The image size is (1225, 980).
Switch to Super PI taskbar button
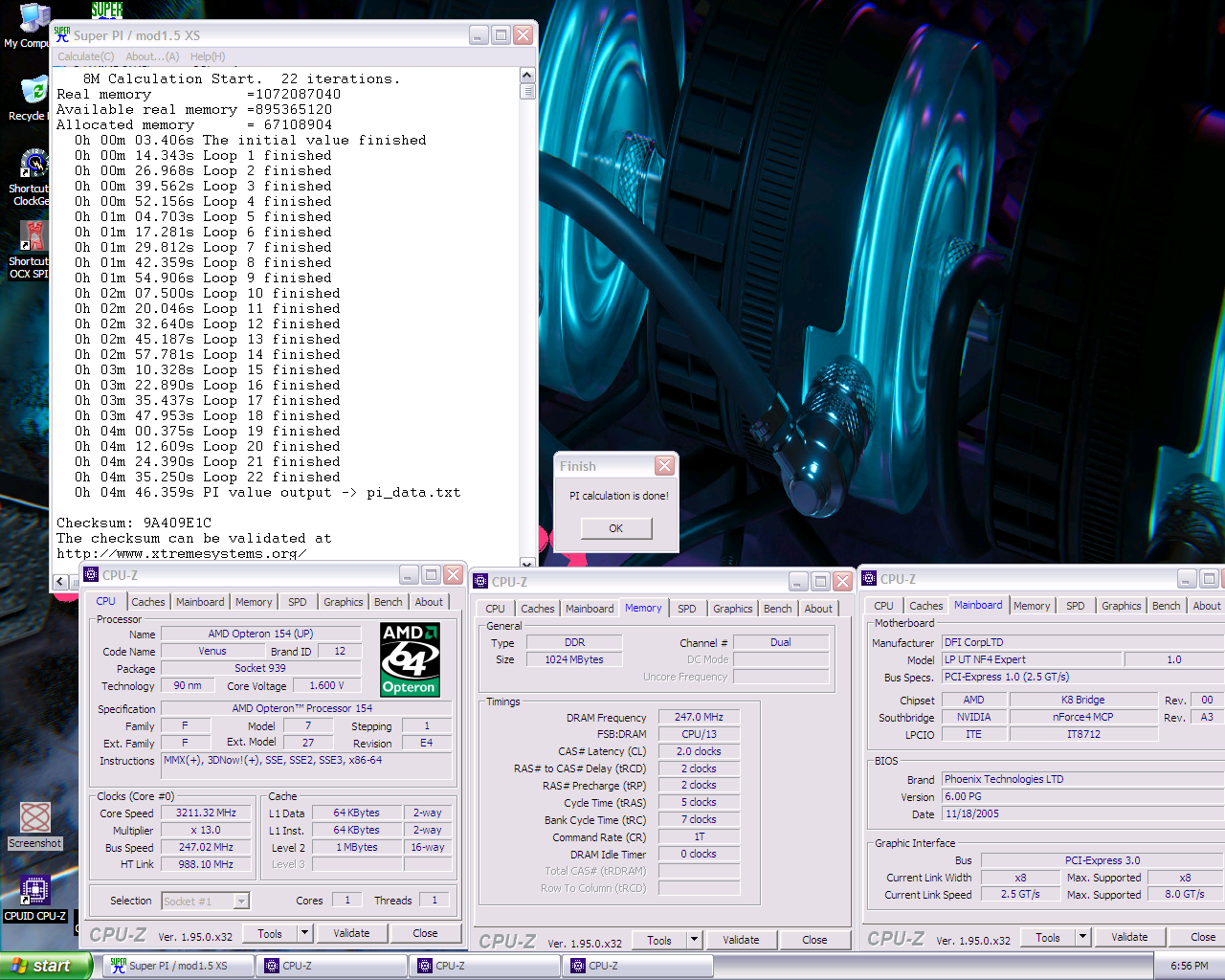tap(179, 966)
